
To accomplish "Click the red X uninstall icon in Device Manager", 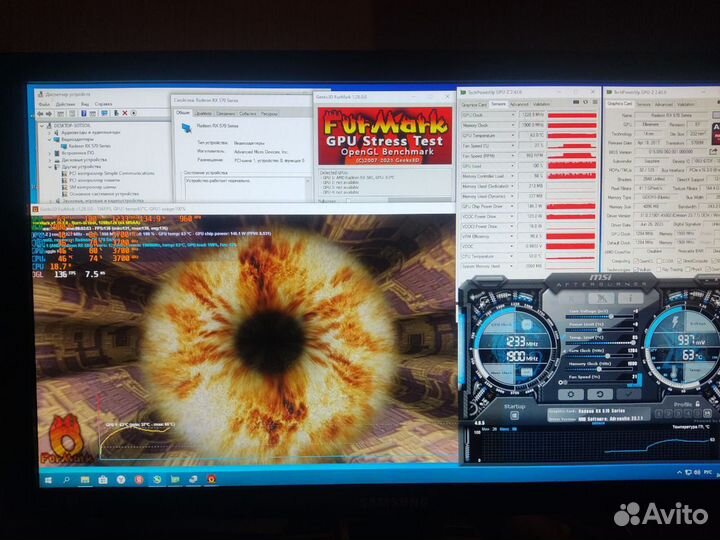I will pyautogui.click(x=124, y=113).
